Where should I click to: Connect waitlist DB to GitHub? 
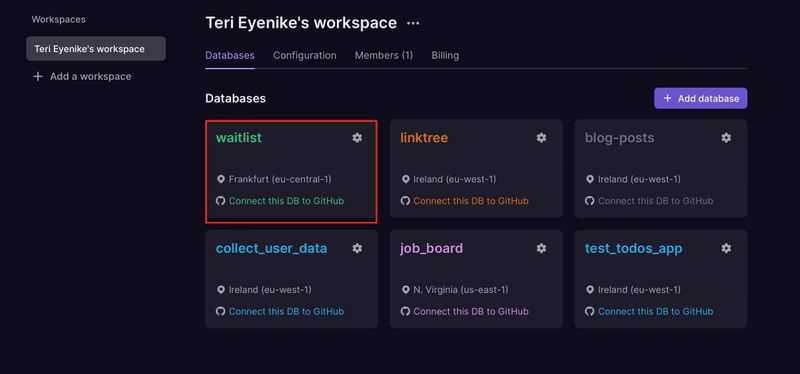[286, 201]
